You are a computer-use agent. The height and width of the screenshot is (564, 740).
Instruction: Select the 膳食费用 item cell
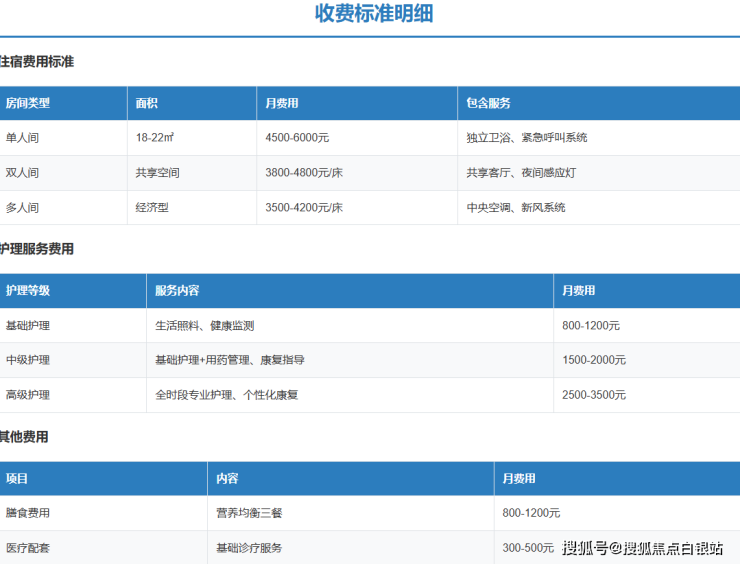pyautogui.click(x=28, y=513)
